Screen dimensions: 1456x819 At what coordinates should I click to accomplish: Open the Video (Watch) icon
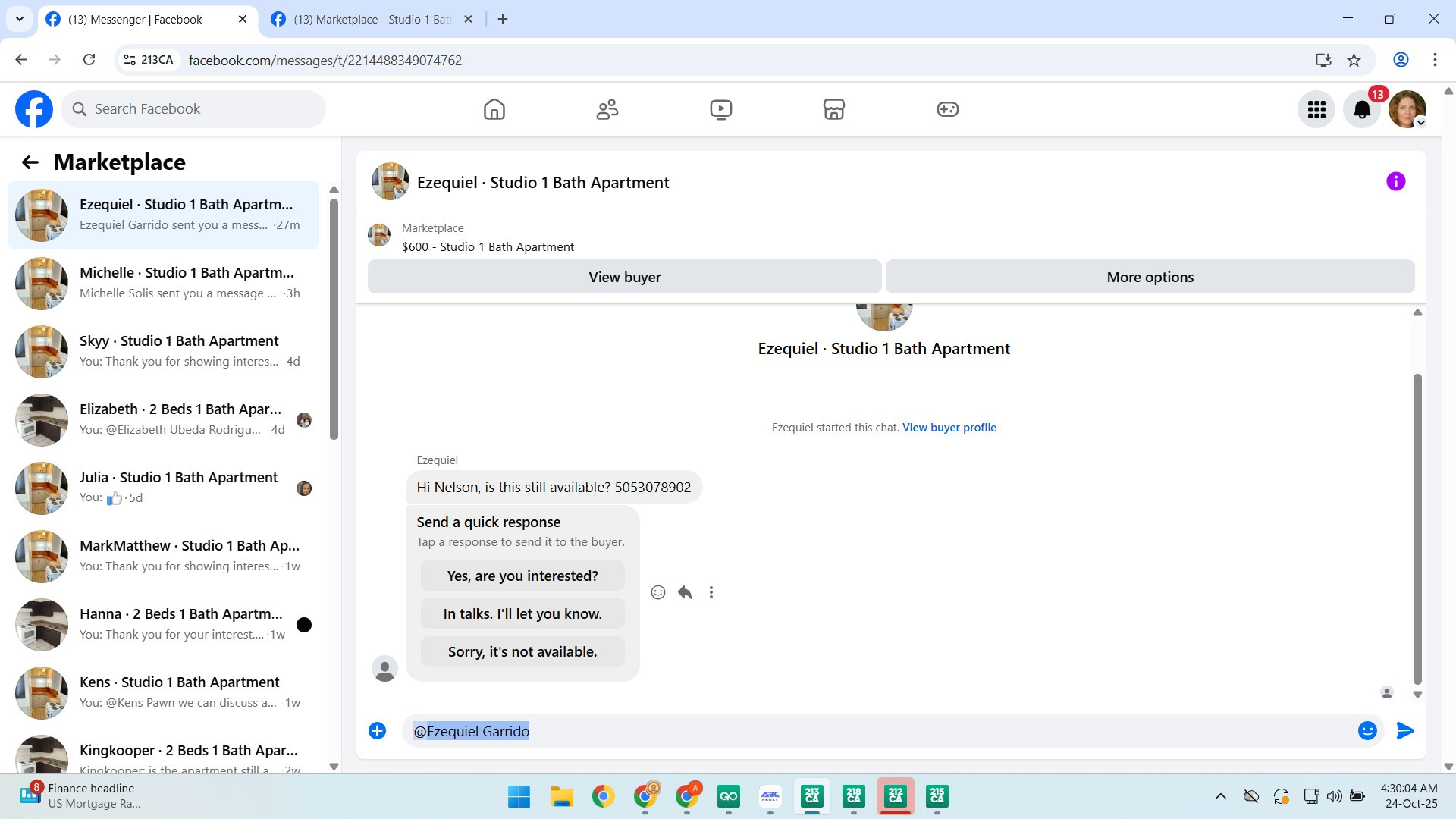720,109
